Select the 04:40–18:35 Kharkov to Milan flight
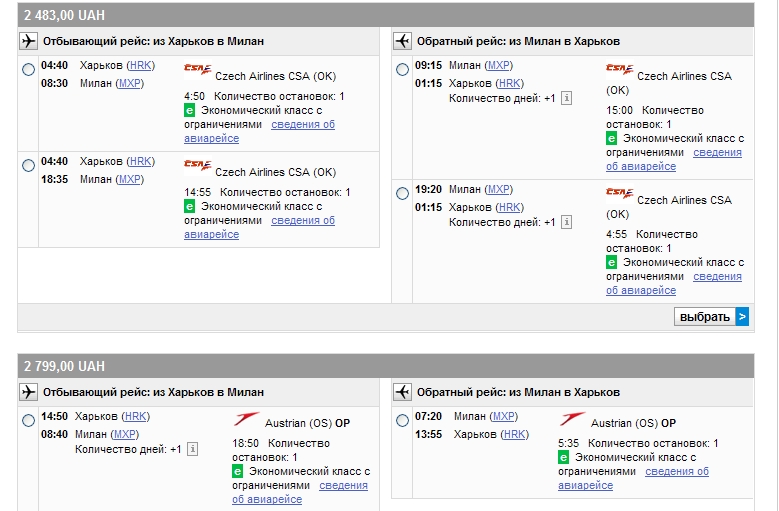The height and width of the screenshot is (511, 779). 28,165
